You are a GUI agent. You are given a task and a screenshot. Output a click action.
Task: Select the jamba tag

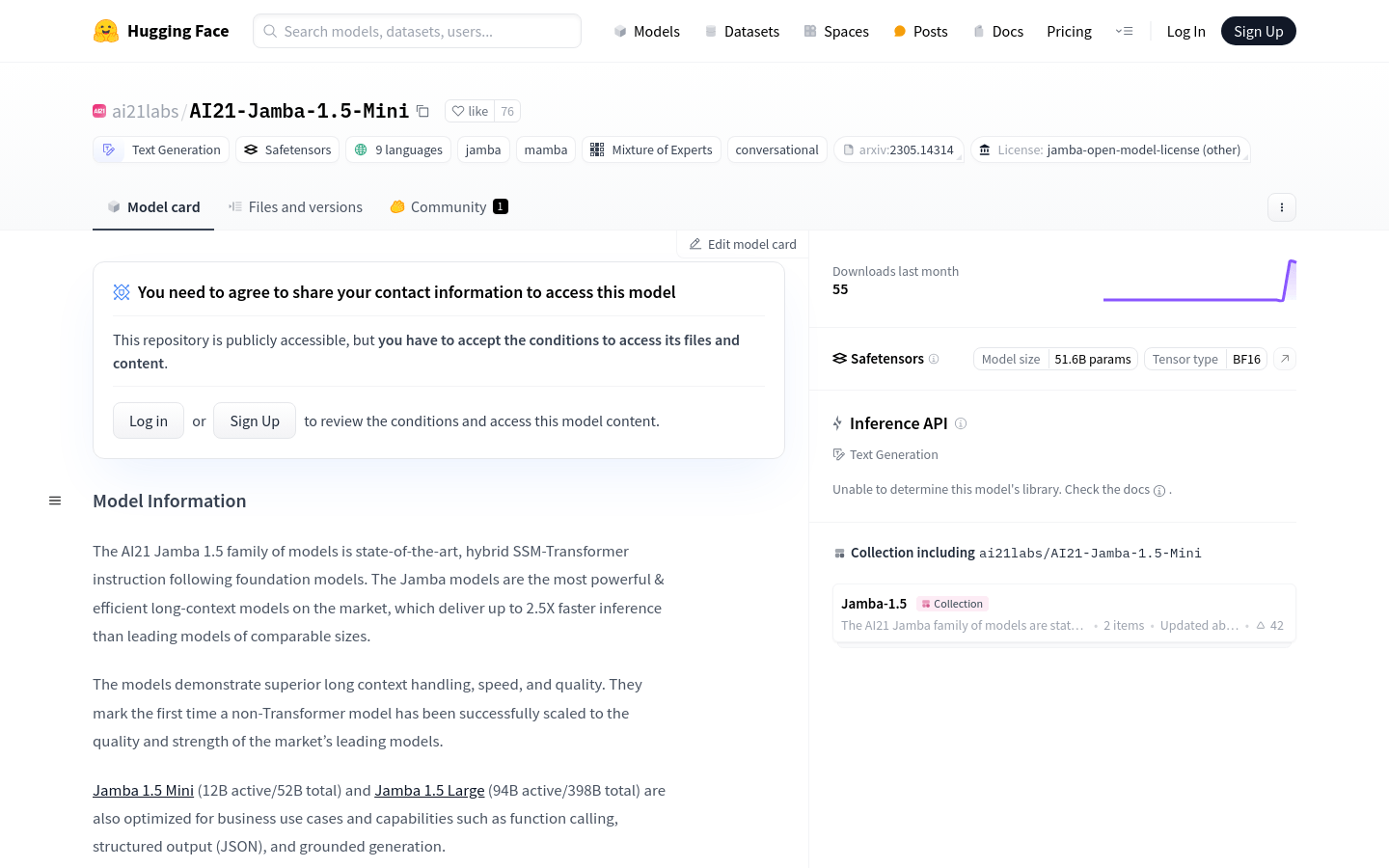(483, 149)
